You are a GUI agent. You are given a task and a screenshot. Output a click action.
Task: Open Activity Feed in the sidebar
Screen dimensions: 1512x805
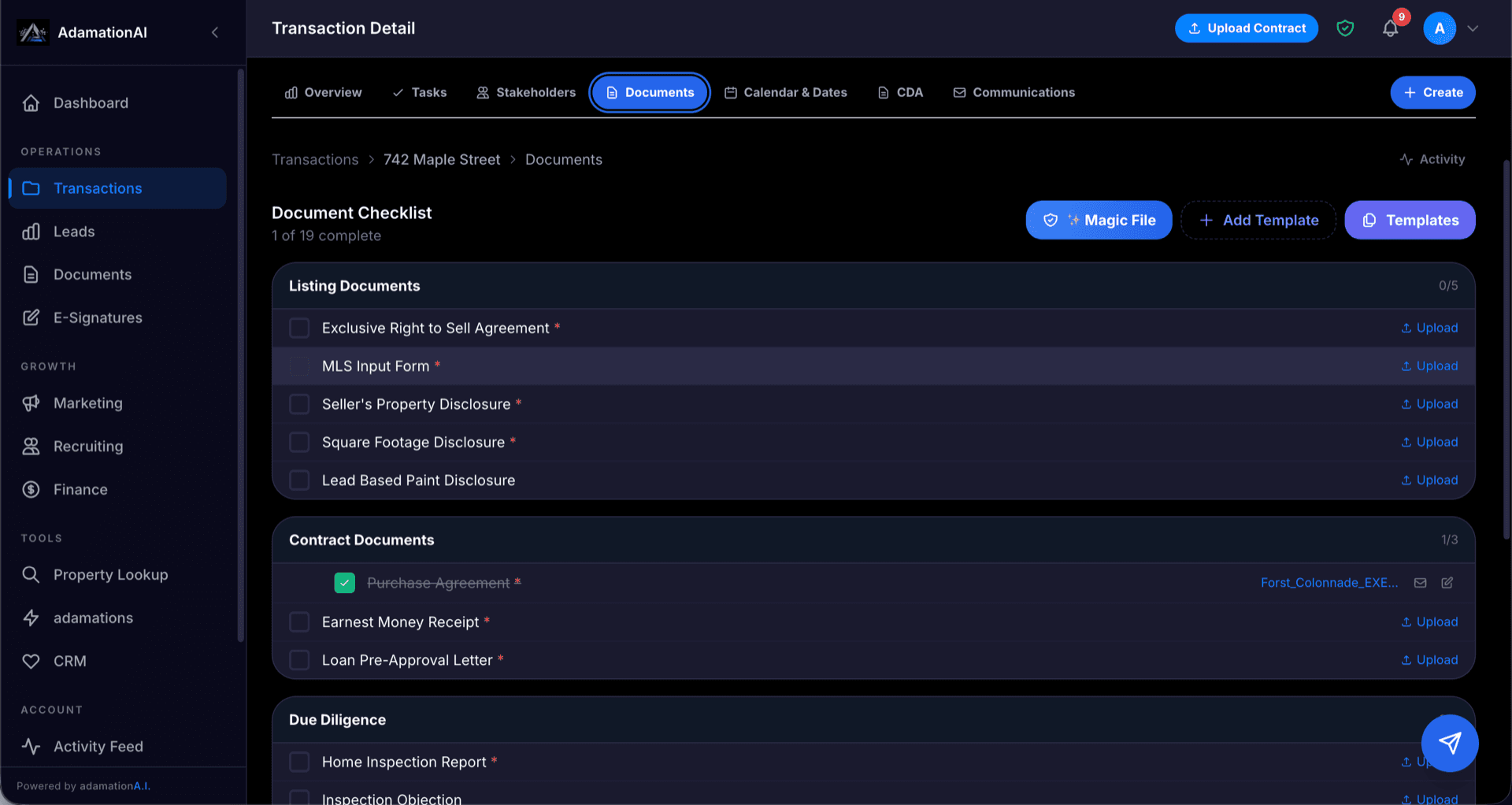pos(118,747)
